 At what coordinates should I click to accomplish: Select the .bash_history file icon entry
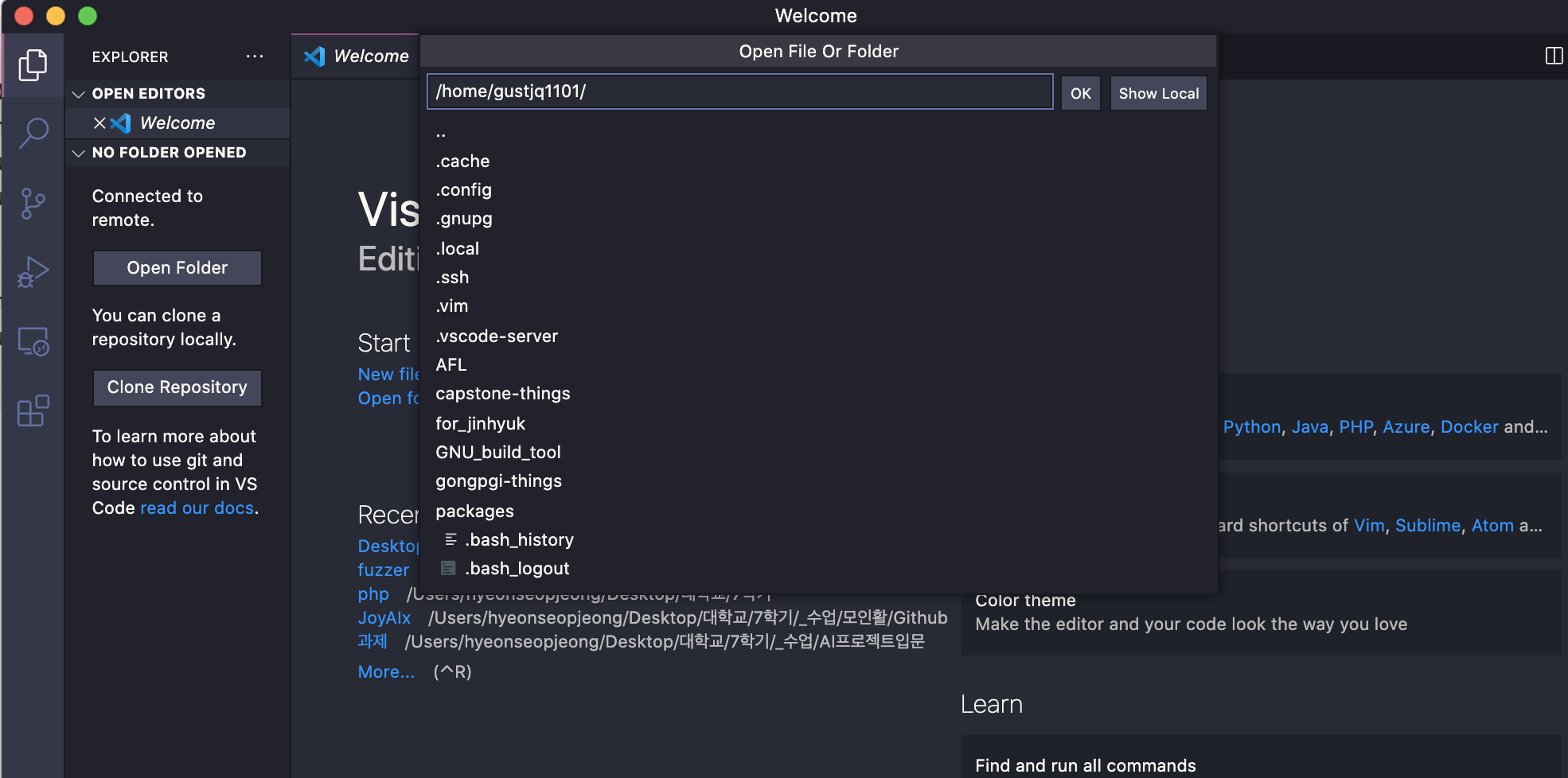[451, 539]
